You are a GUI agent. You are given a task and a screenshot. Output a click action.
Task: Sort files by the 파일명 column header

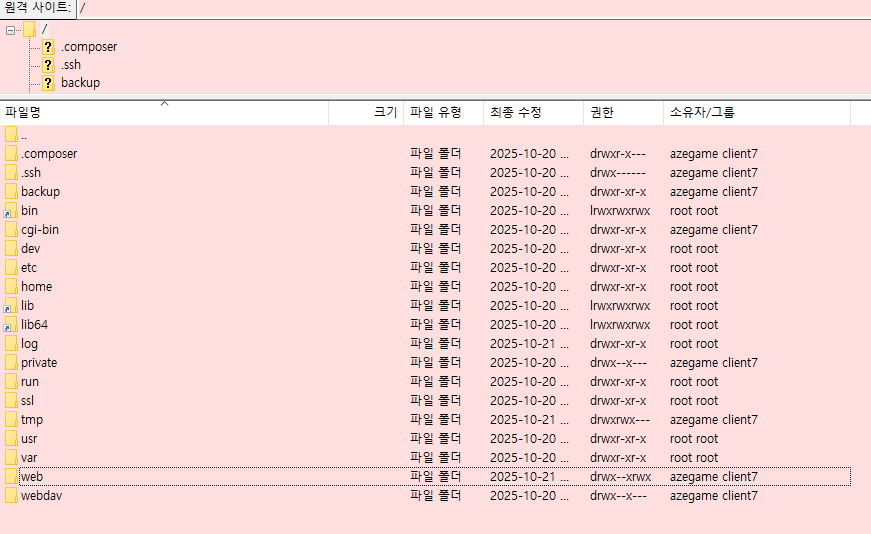[x=22, y=113]
